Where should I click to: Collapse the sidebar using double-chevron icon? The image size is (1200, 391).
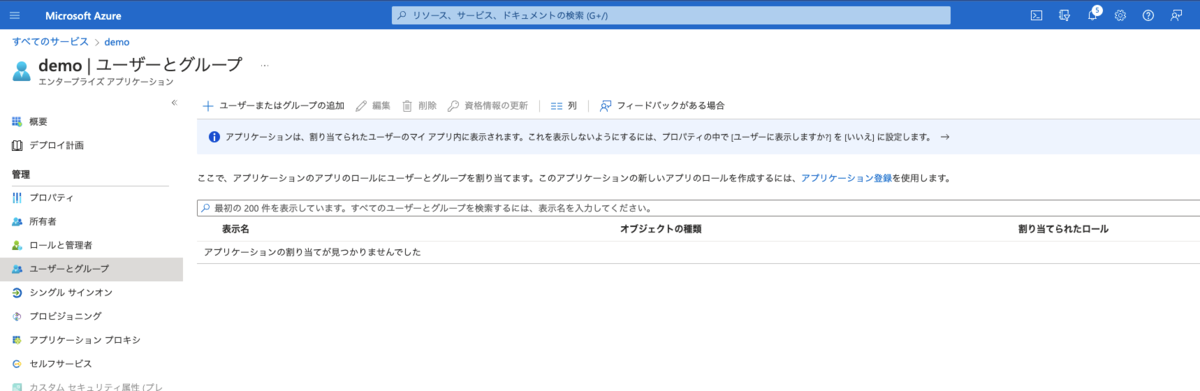click(174, 102)
